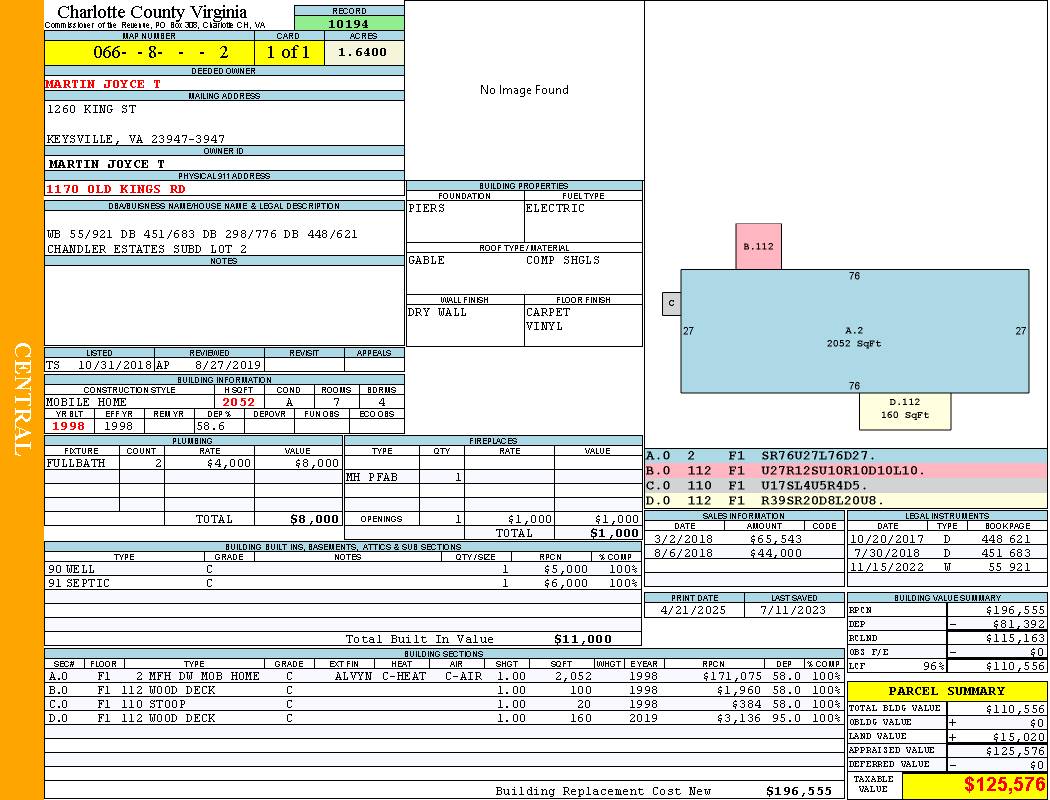The image size is (1050, 800).
Task: Click bedrooms count 4
Action: (x=382, y=402)
